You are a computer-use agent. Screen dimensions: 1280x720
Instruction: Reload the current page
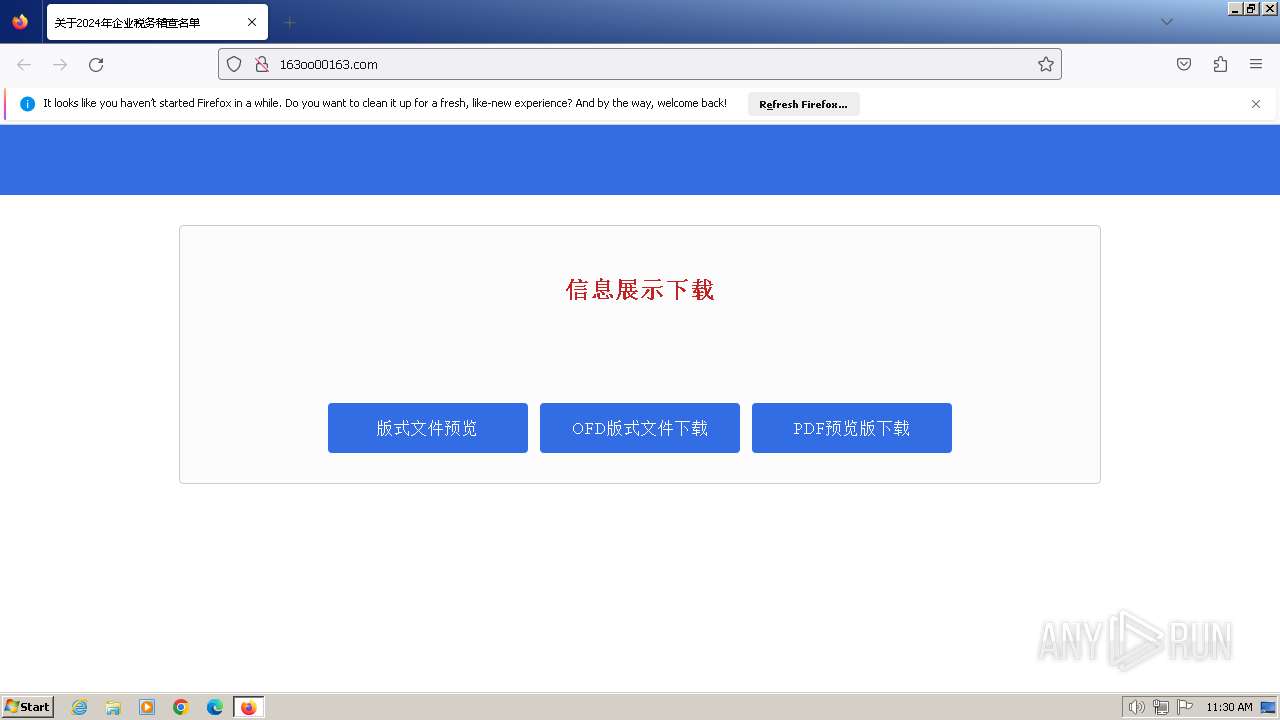pos(96,64)
